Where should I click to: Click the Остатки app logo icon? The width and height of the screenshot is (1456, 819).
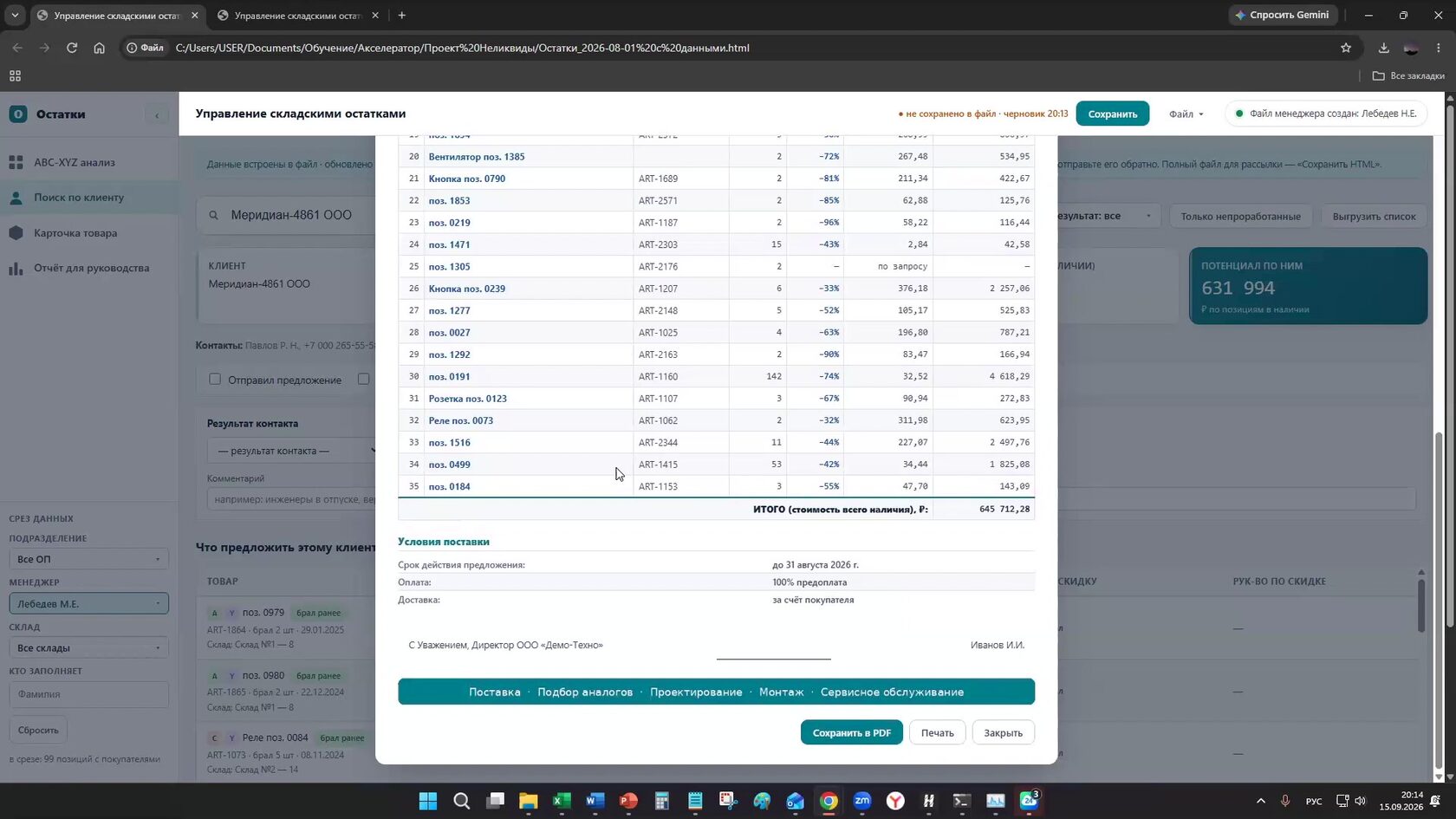(x=17, y=114)
